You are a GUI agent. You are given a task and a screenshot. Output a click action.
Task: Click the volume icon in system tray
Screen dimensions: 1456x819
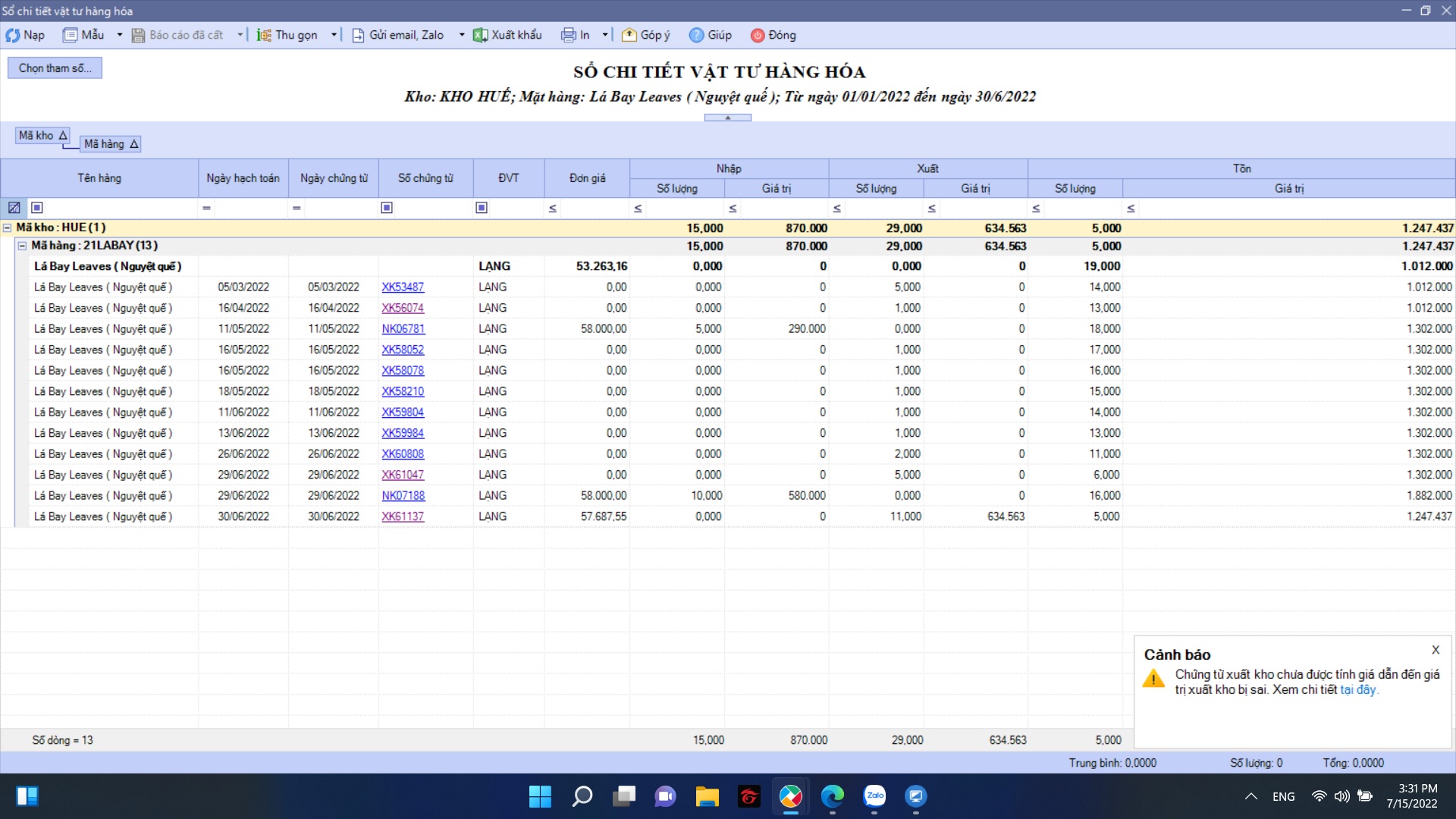pos(1341,796)
